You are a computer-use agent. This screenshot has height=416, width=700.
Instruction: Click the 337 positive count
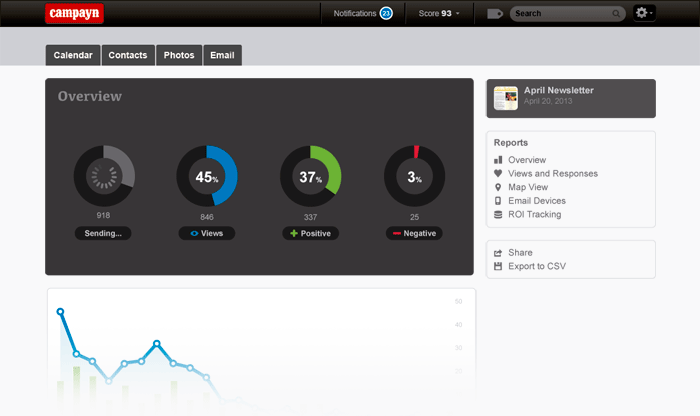click(310, 217)
